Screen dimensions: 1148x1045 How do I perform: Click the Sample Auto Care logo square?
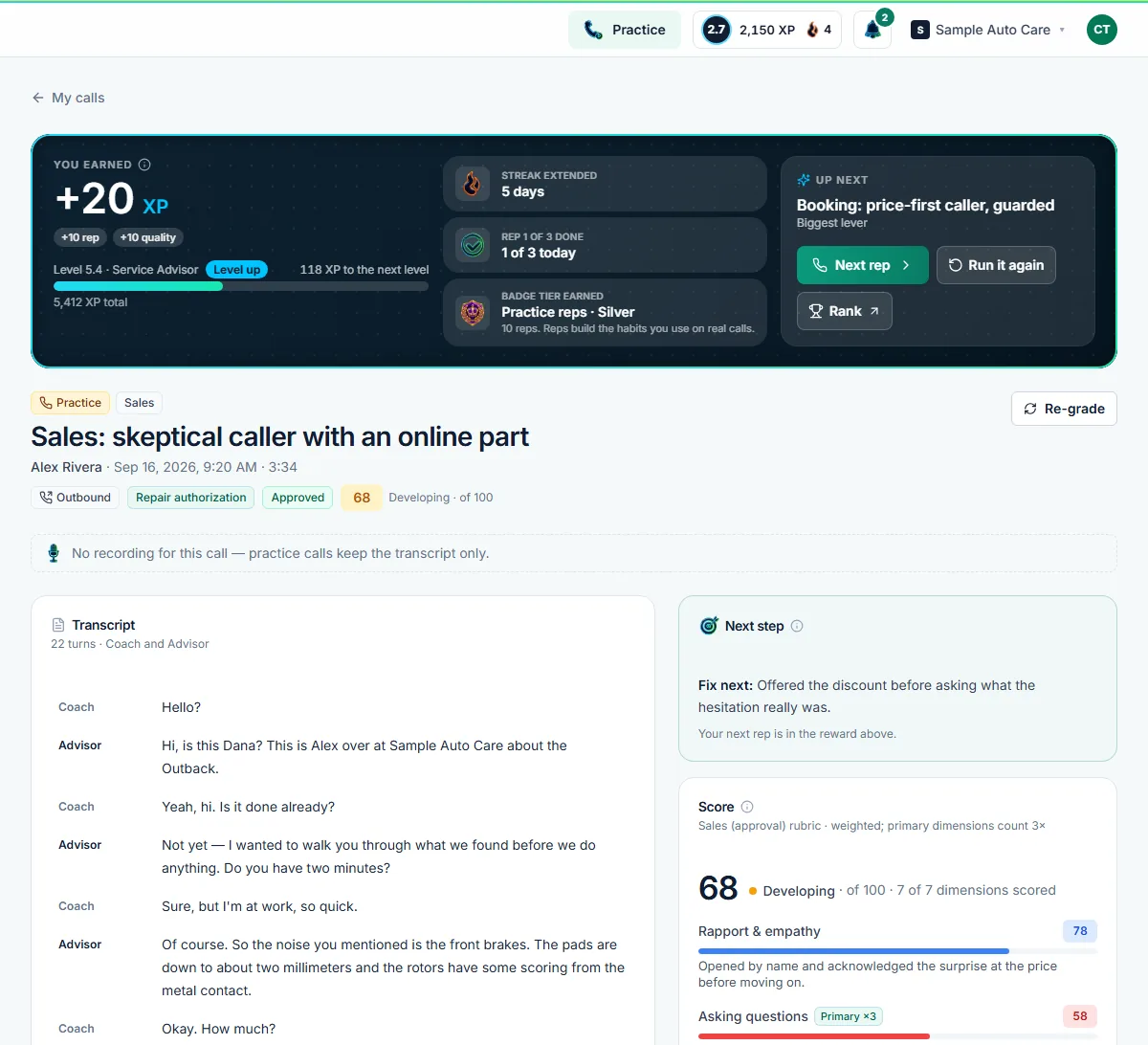point(920,30)
